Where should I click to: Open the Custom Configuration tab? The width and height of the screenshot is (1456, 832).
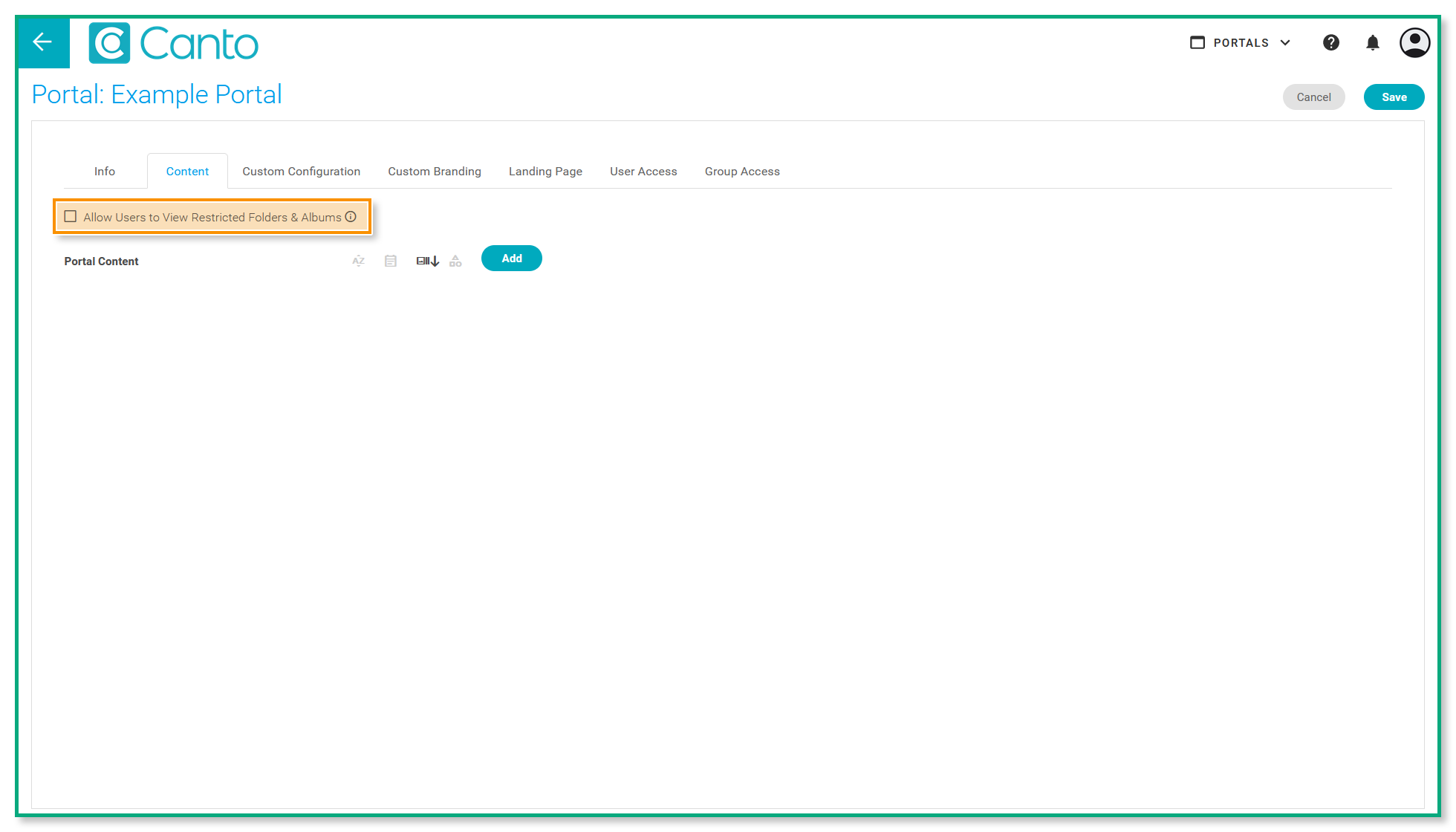[302, 172]
